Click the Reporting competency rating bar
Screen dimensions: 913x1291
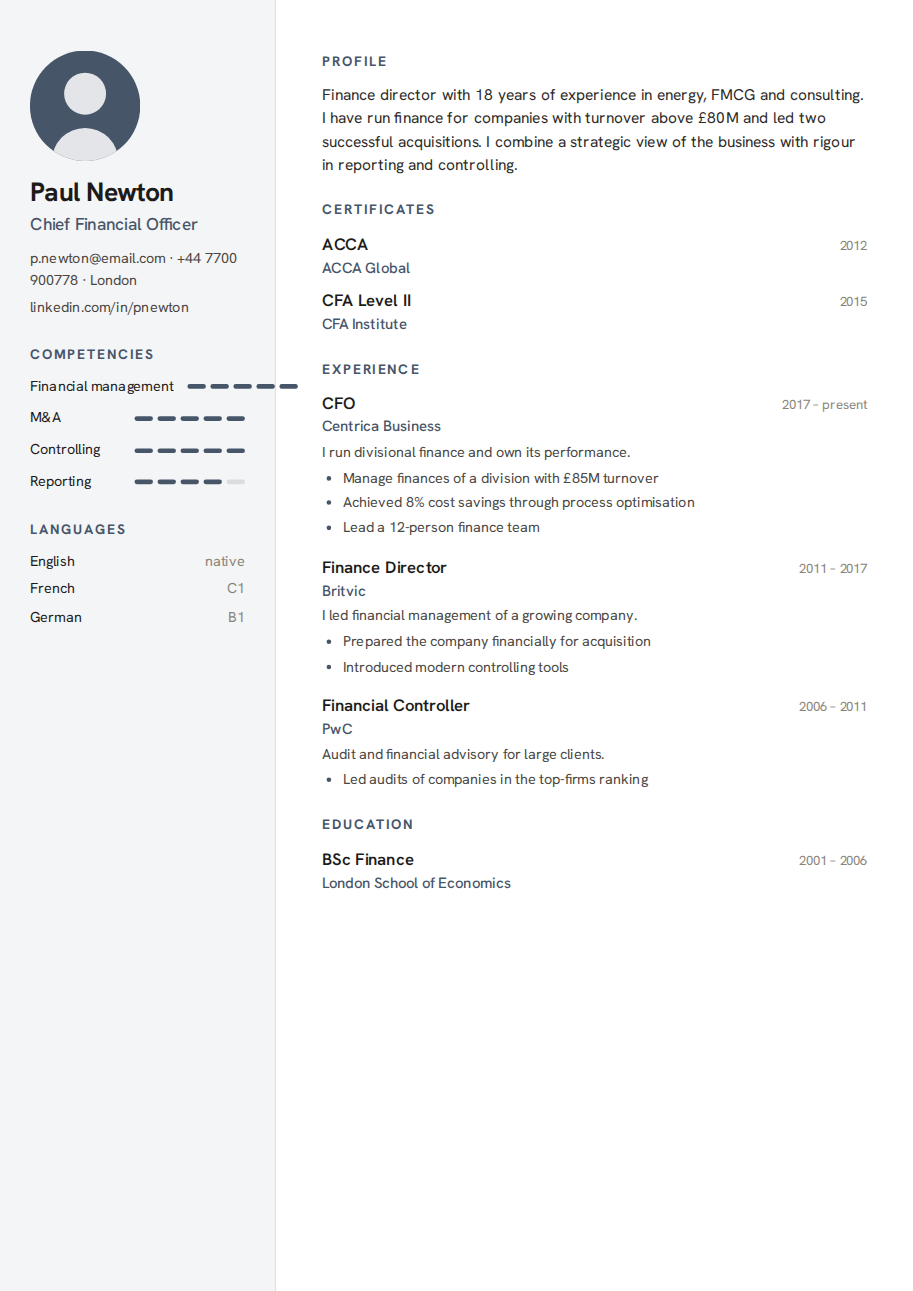(190, 482)
